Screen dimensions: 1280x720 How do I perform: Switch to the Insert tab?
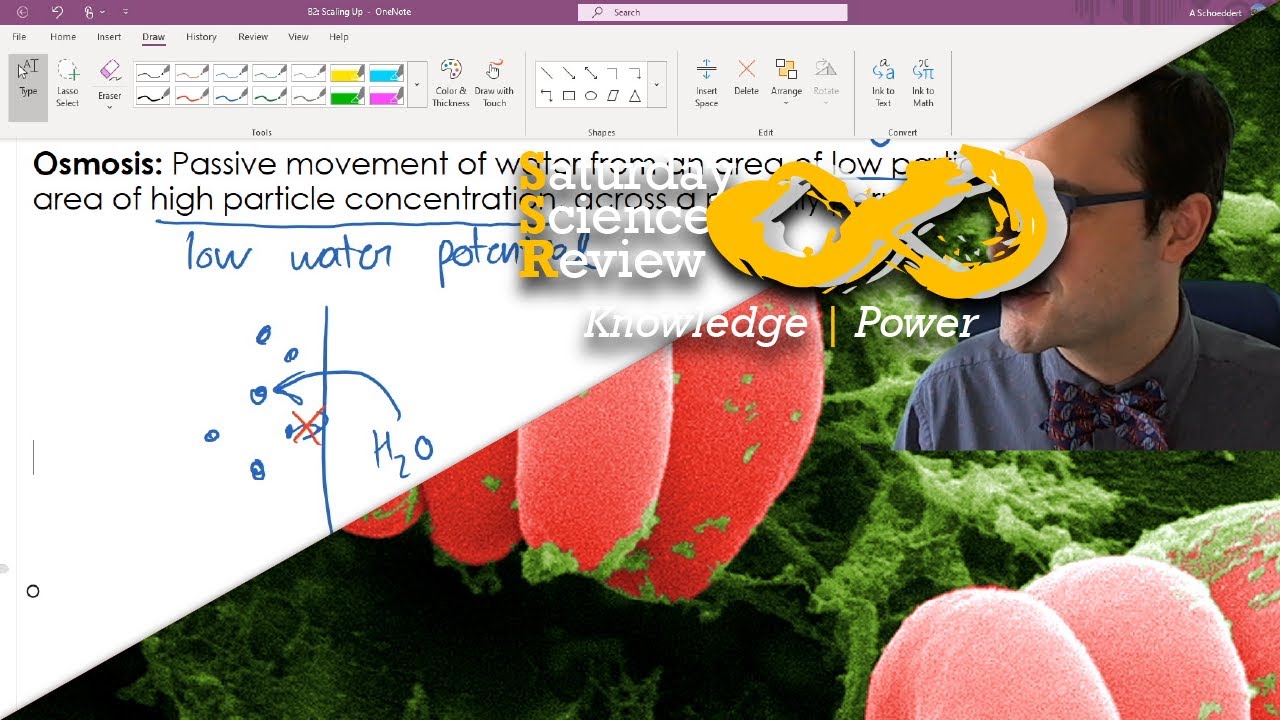[109, 37]
